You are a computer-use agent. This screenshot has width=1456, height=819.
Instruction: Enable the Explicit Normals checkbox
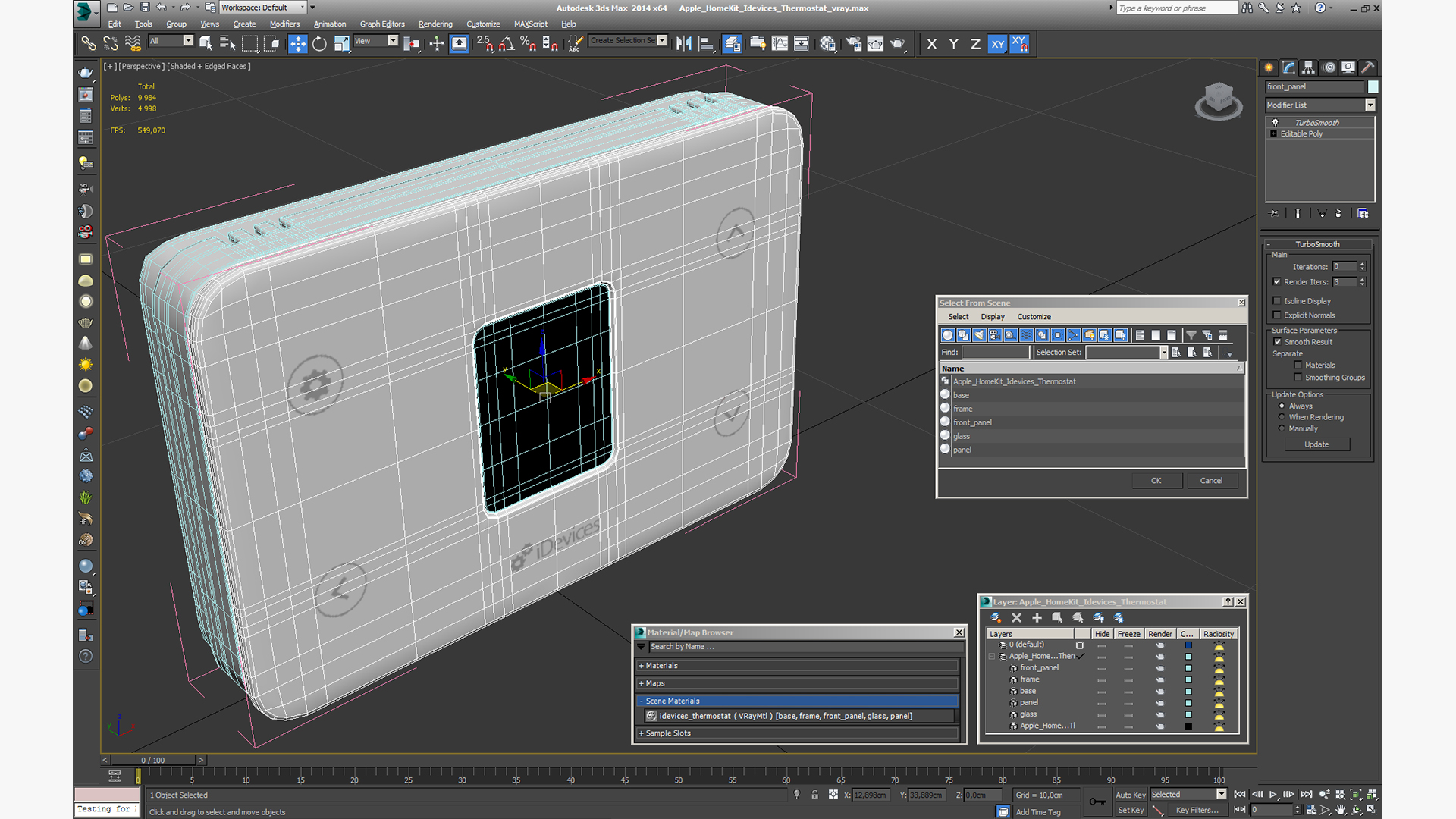tap(1277, 315)
